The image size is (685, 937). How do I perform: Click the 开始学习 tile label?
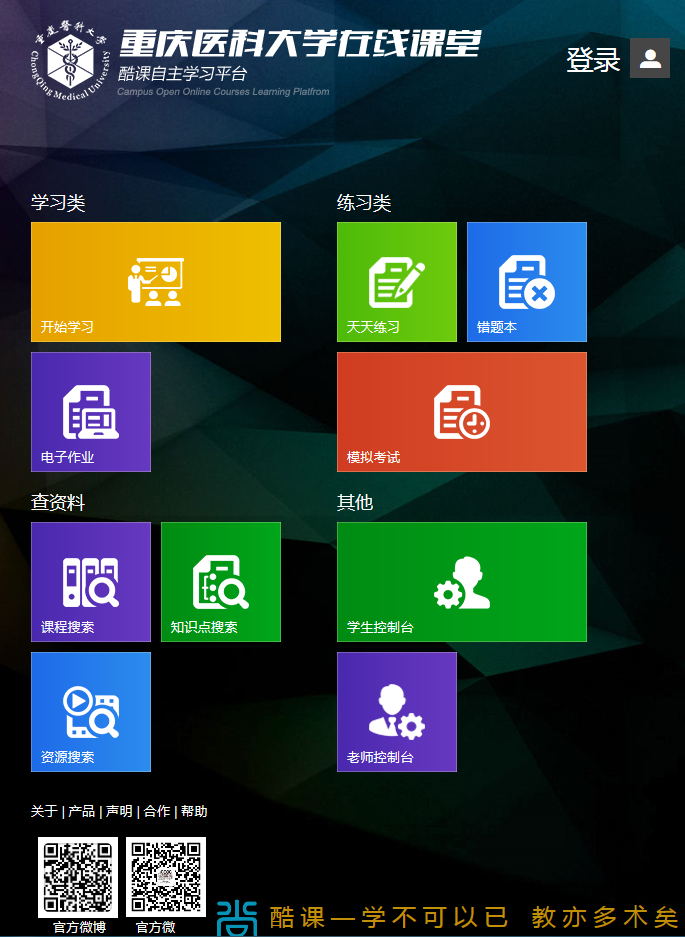tap(67, 327)
